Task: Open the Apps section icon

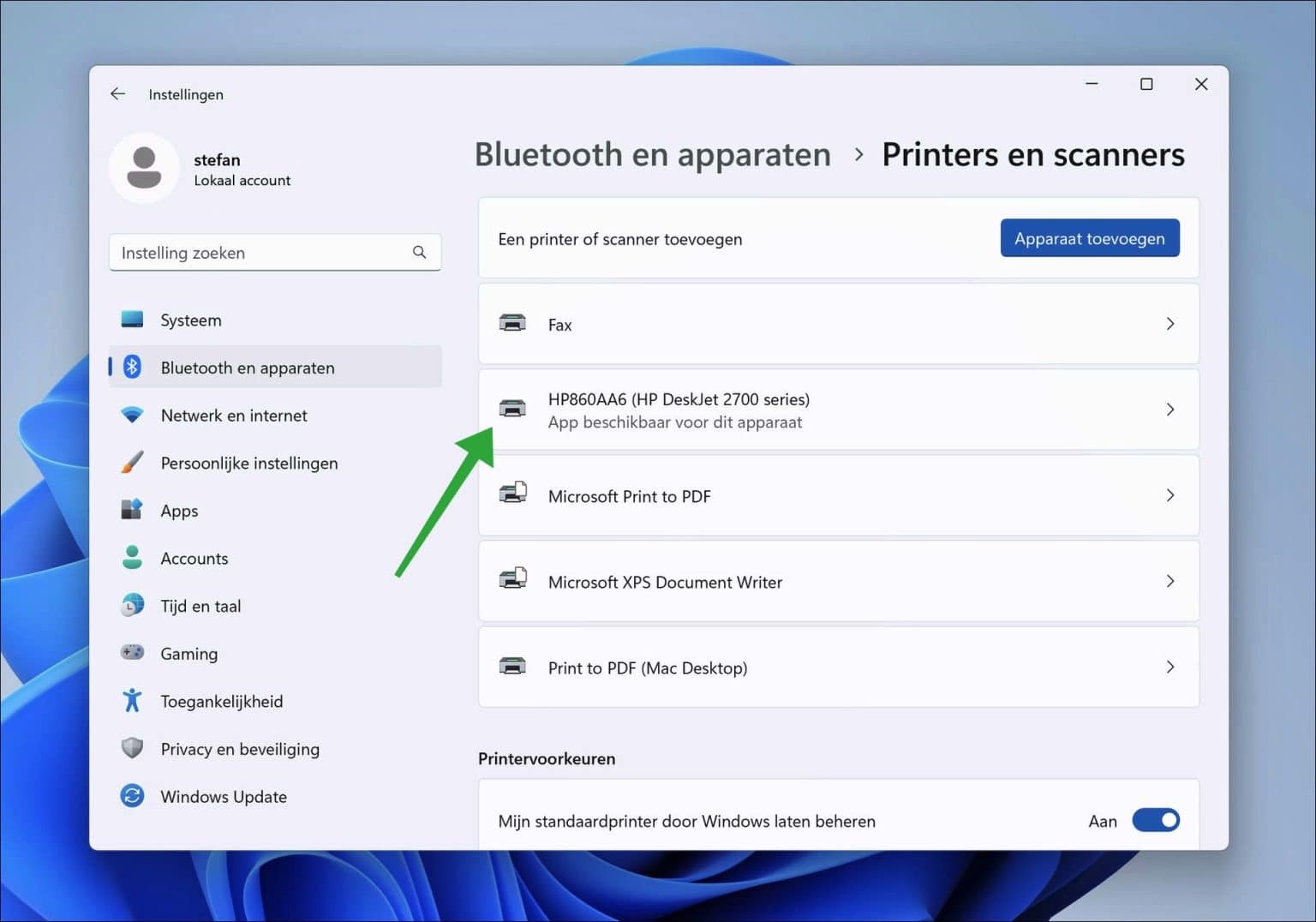Action: [133, 510]
